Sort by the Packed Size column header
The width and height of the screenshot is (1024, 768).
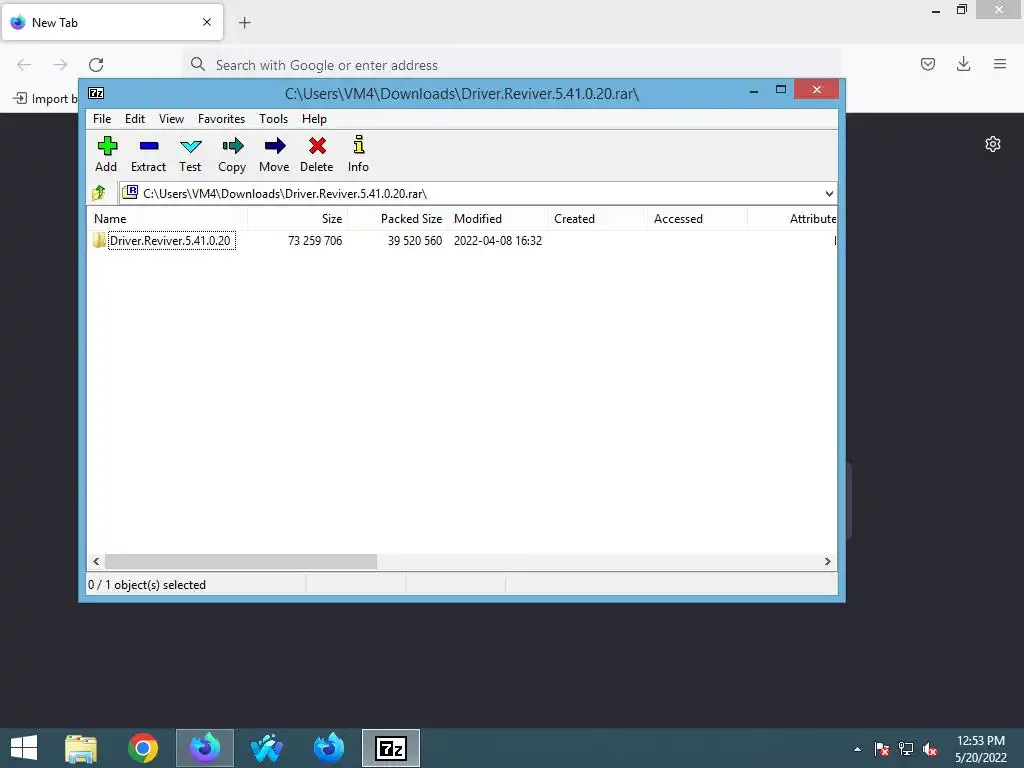click(x=398, y=219)
